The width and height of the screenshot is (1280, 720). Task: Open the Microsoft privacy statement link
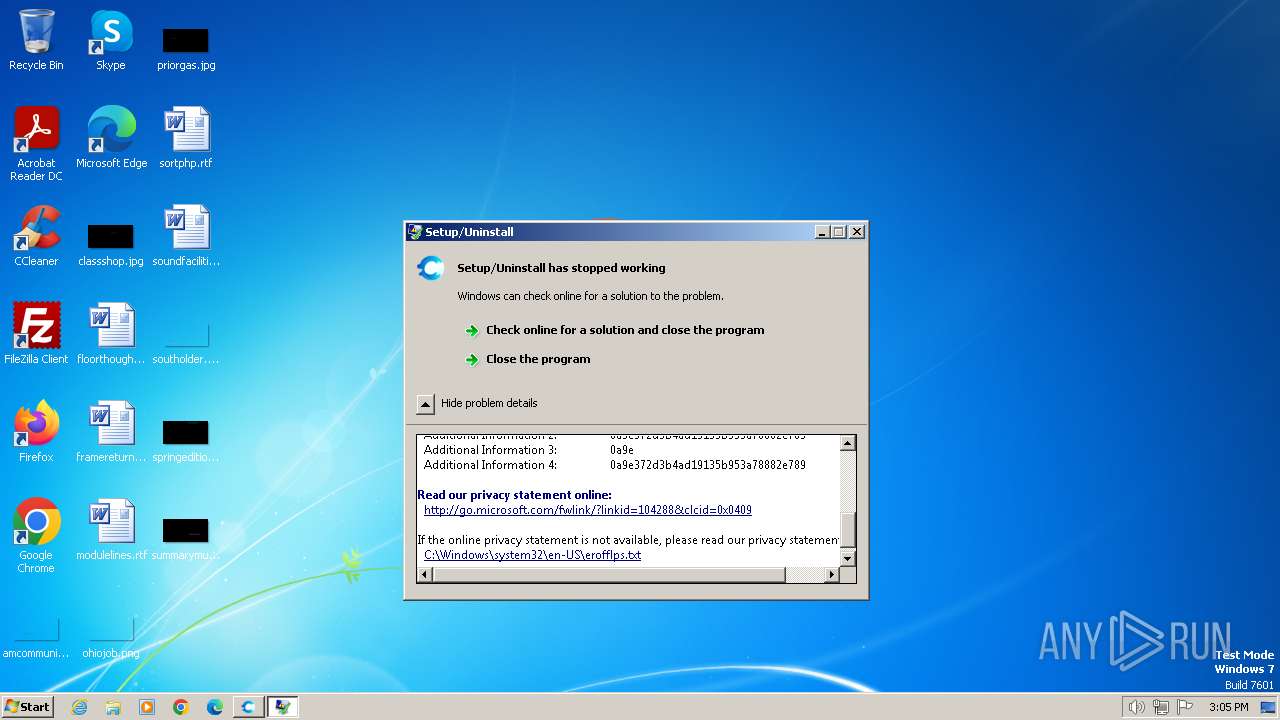tap(588, 510)
